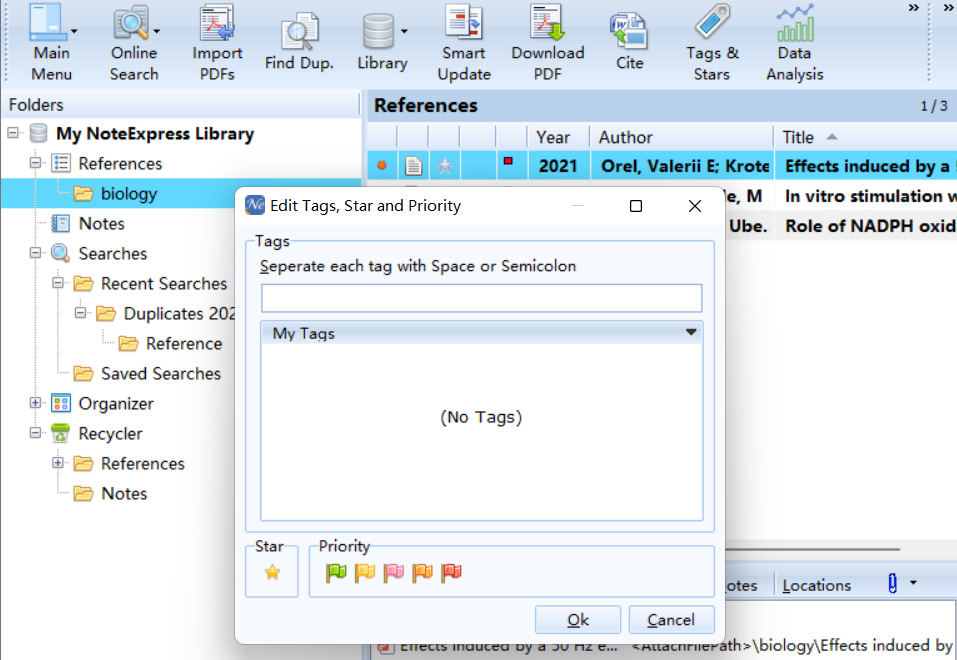
Task: Click the "Orel, Valerii E; Krote" author cell
Action: click(x=684, y=166)
